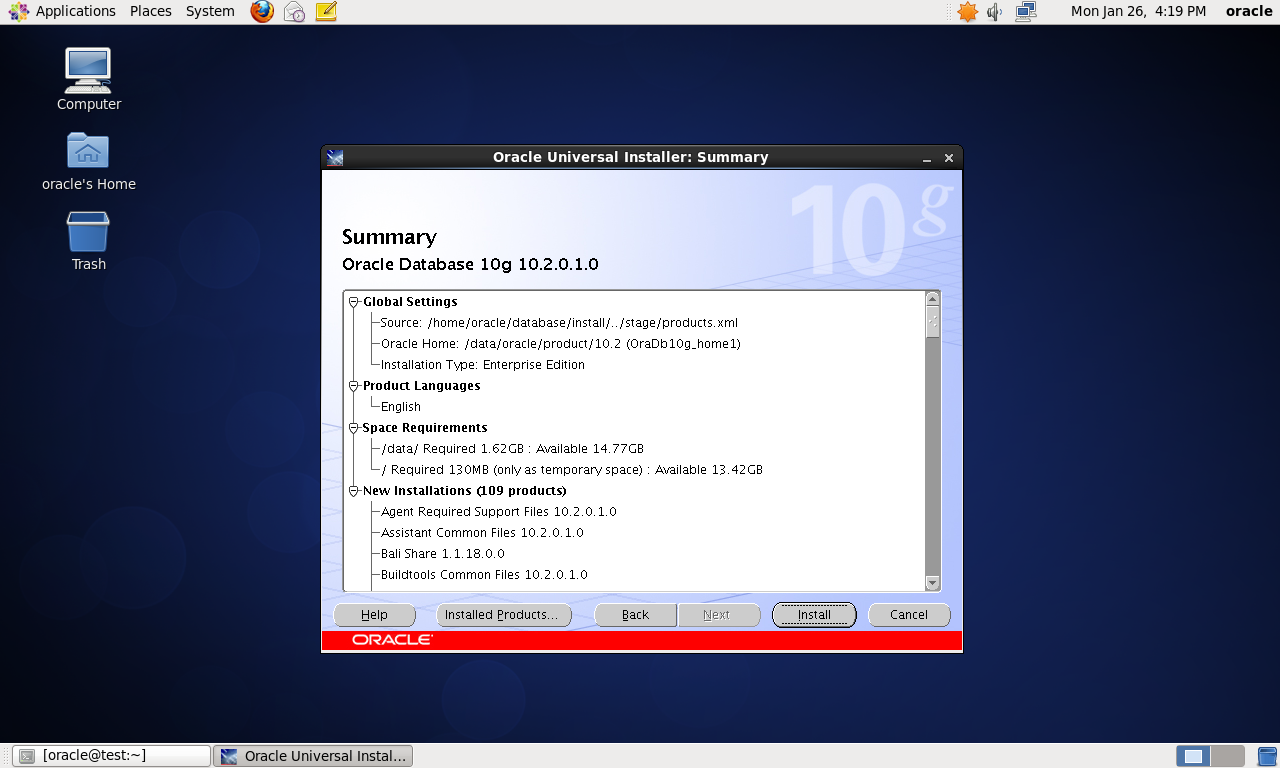Select the English language row
This screenshot has width=1280, height=768.
(x=401, y=407)
